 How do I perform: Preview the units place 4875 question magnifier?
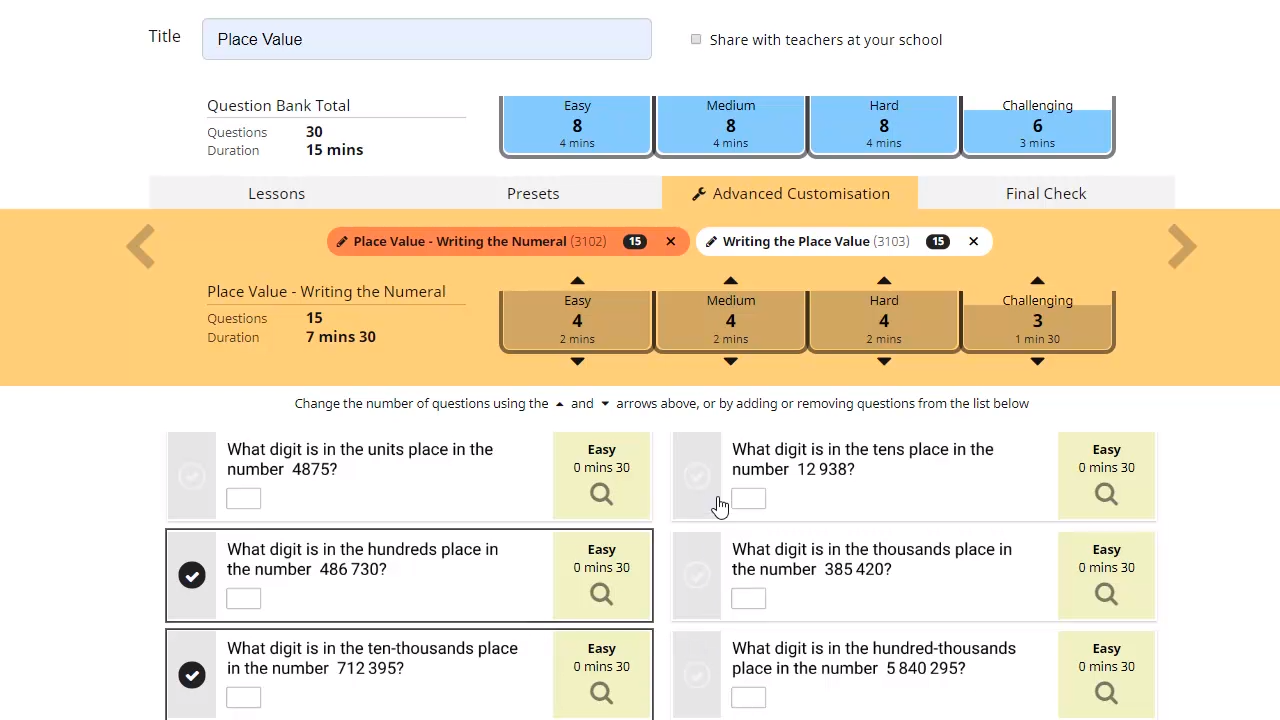601,494
